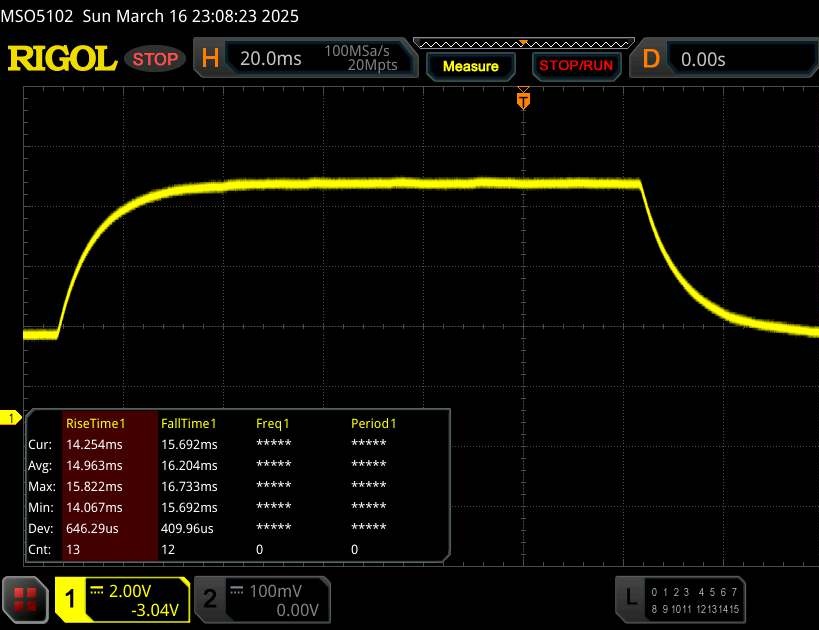Viewport: 819px width, 630px height.
Task: Enable channel 2 via its gray label
Action: click(x=210, y=599)
